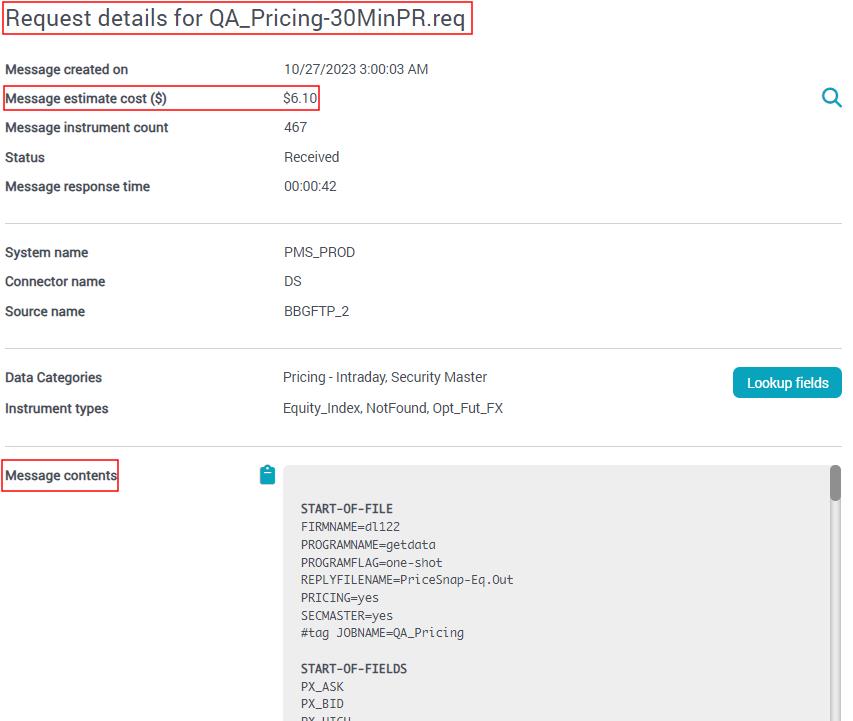Click the Message contents label
Screen dimensions: 853x721
coord(61,476)
